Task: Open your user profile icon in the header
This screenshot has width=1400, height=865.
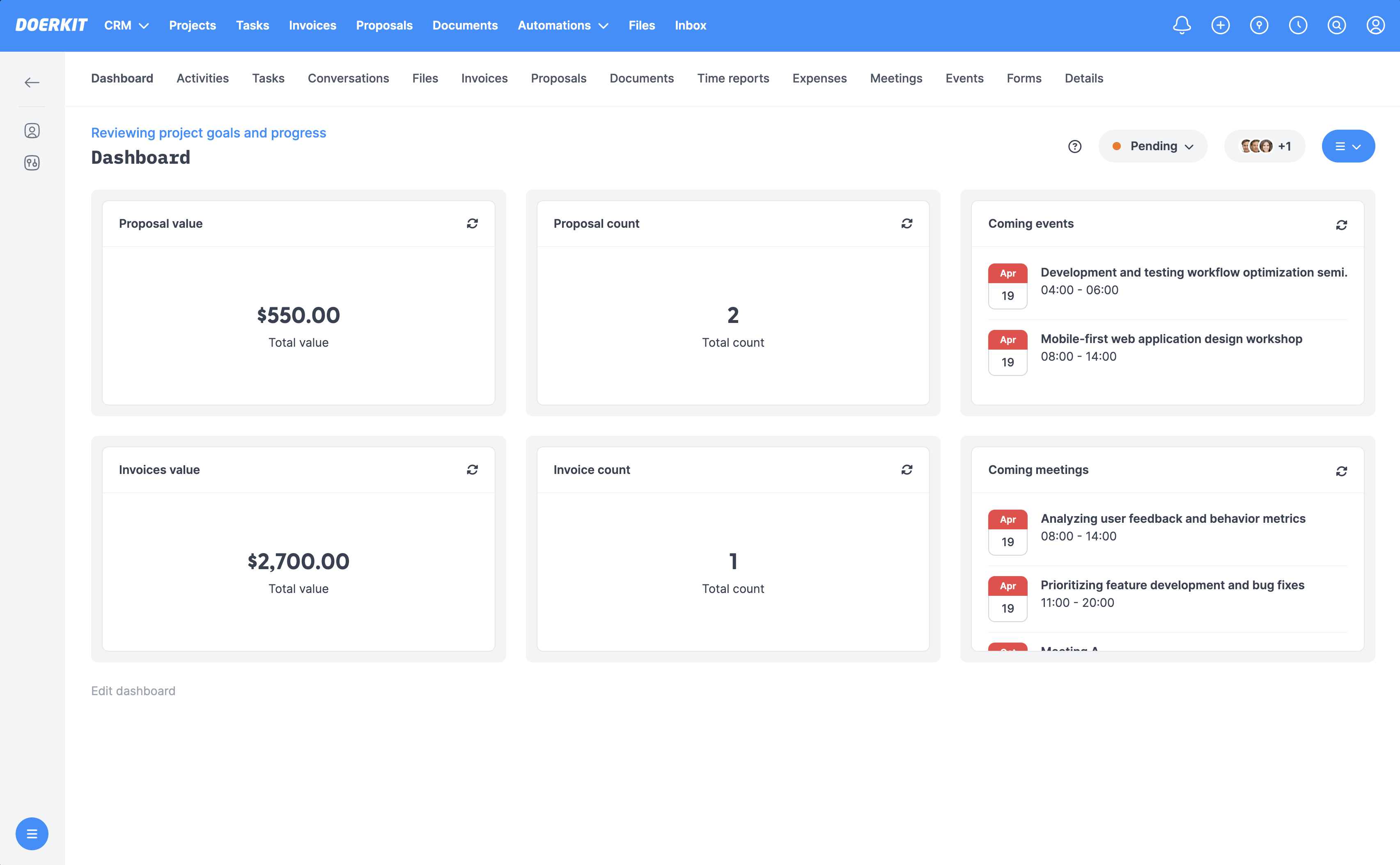Action: tap(1376, 25)
